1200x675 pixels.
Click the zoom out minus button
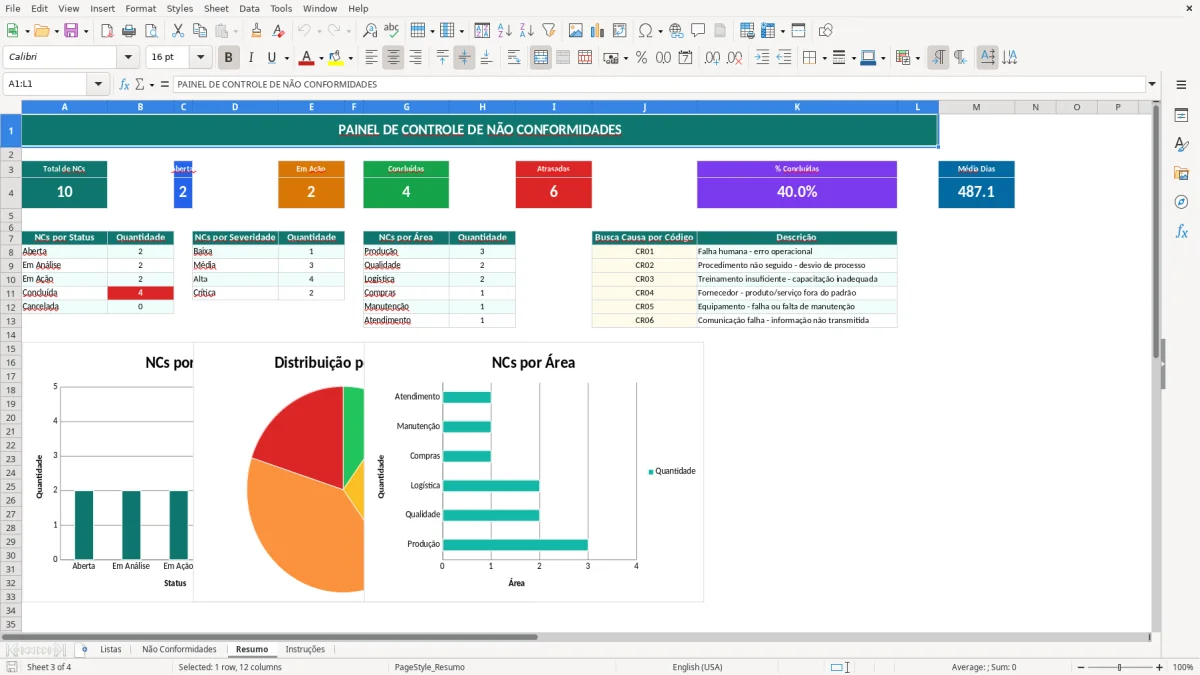click(x=1080, y=667)
